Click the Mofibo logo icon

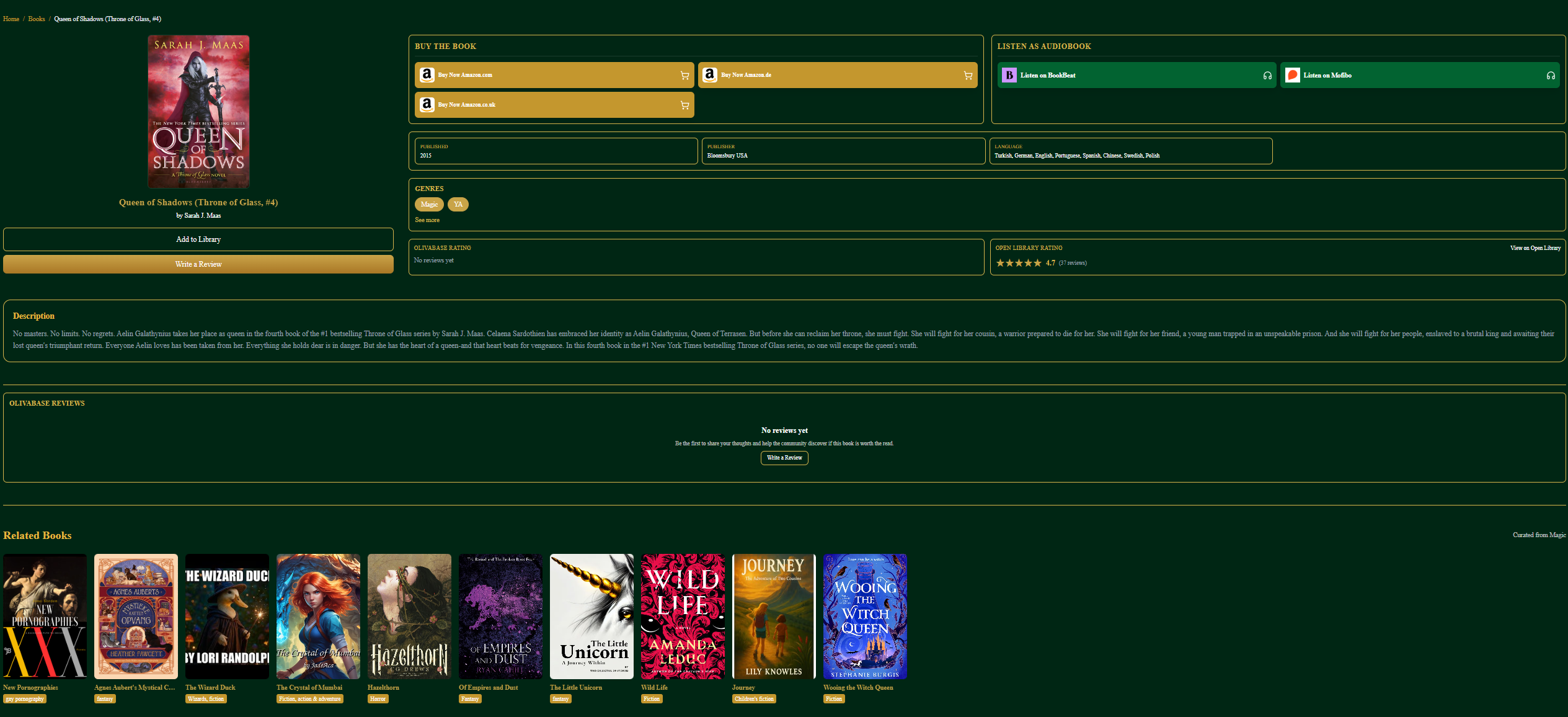point(1292,74)
